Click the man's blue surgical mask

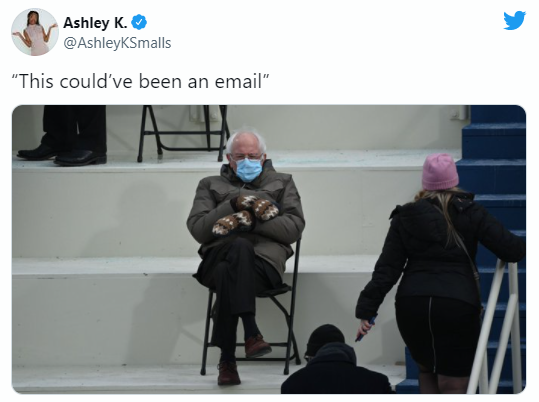[249, 170]
